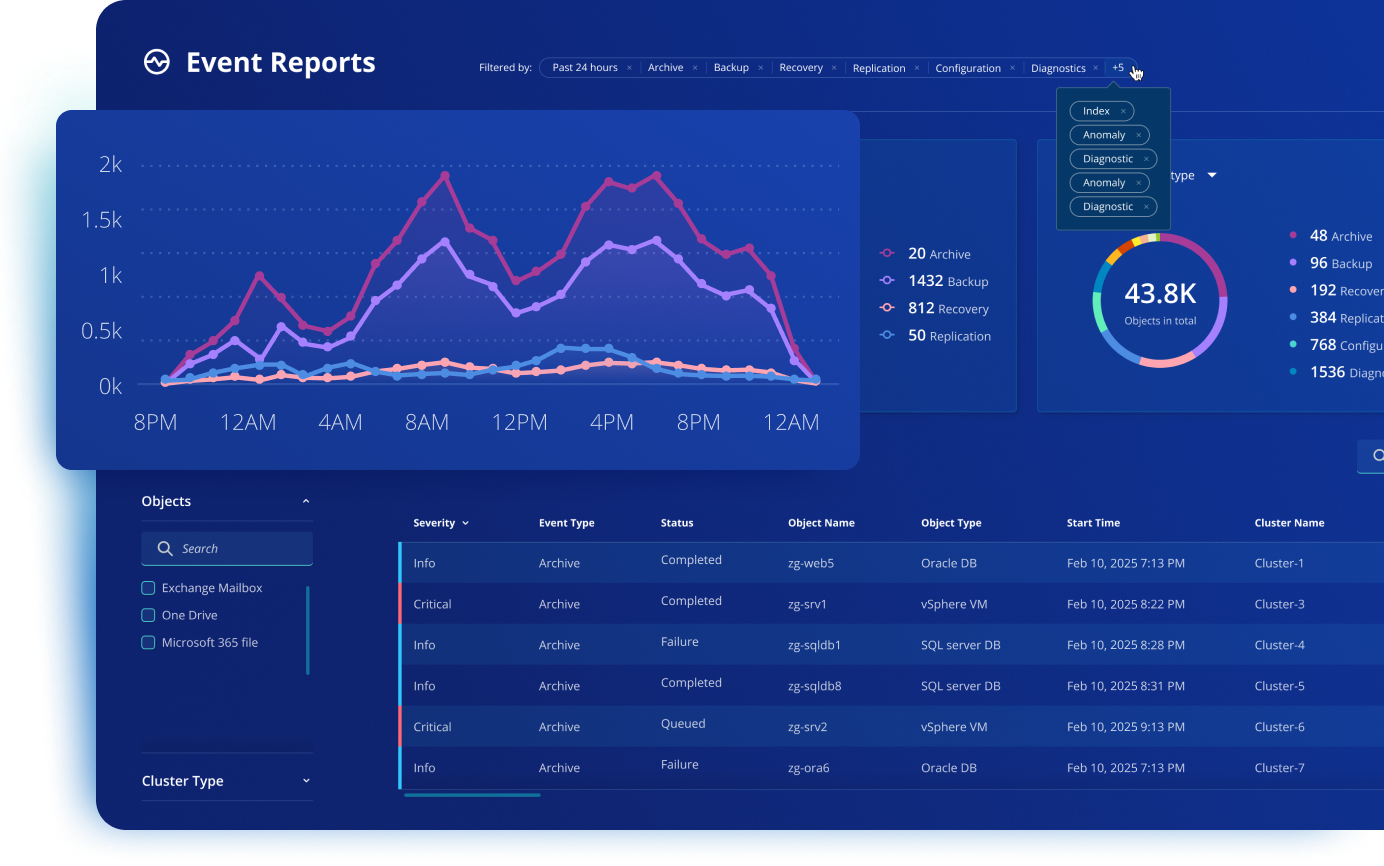Enable the One Drive checkbox

click(148, 615)
